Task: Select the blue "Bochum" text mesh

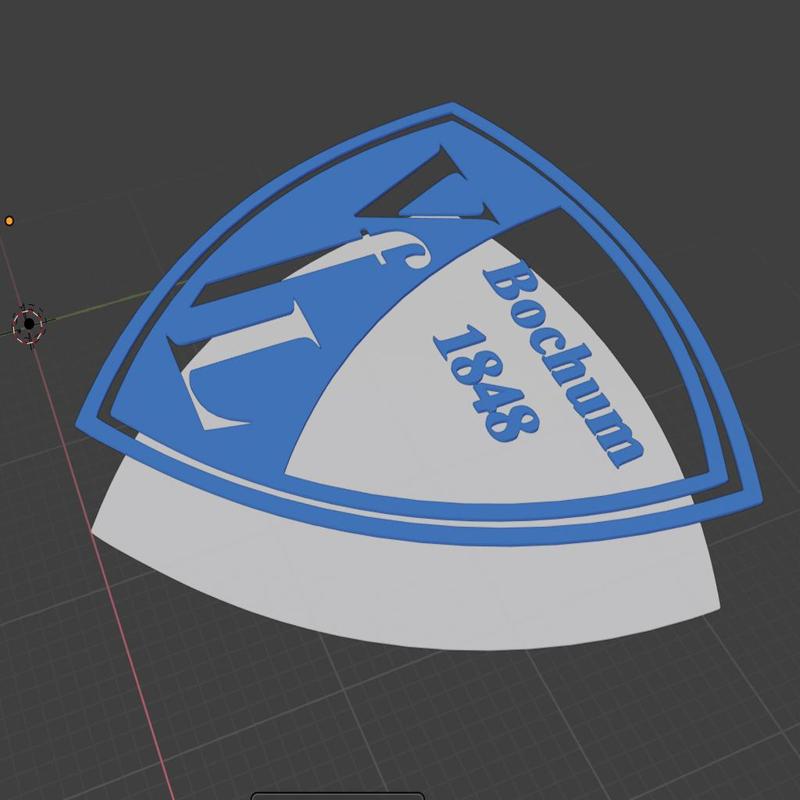Action: pos(564,365)
